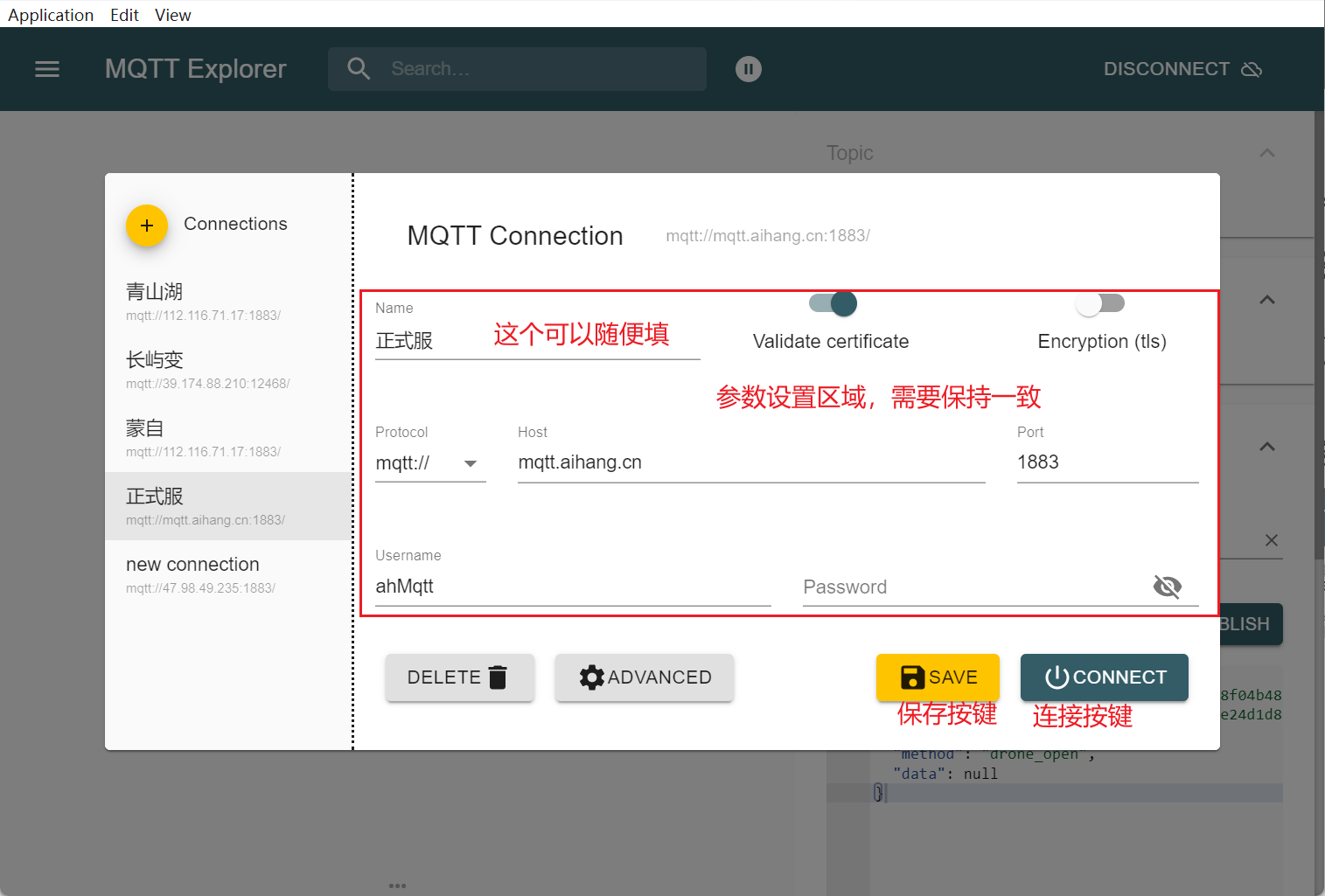Toggle the Validate certificate switch

coord(833,303)
